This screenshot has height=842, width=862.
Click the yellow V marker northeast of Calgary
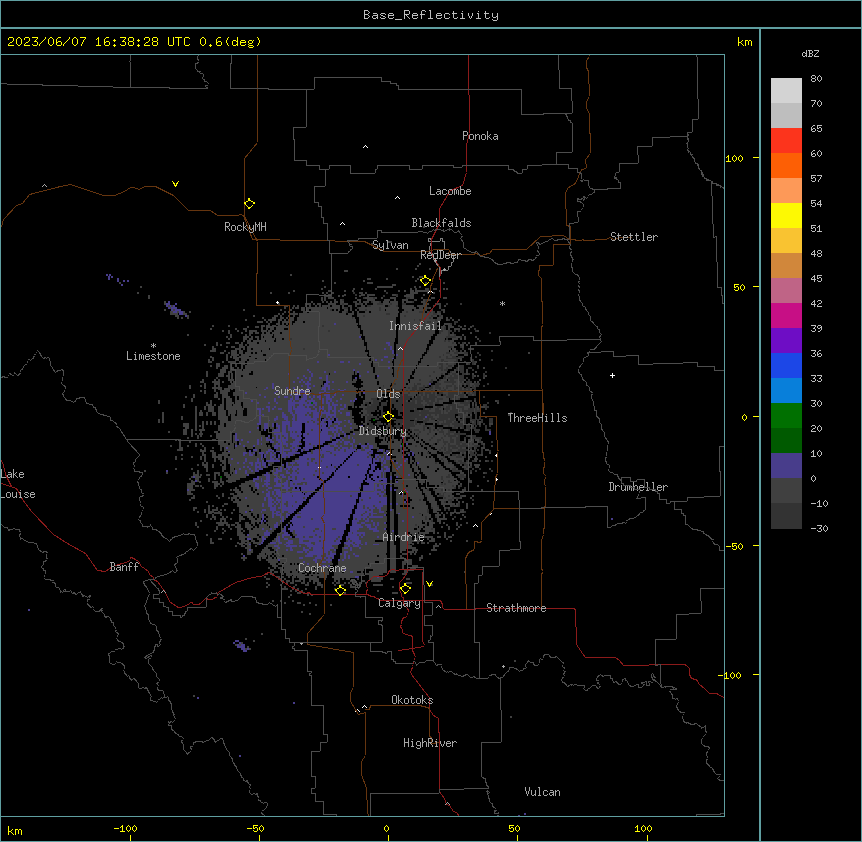tap(429, 584)
